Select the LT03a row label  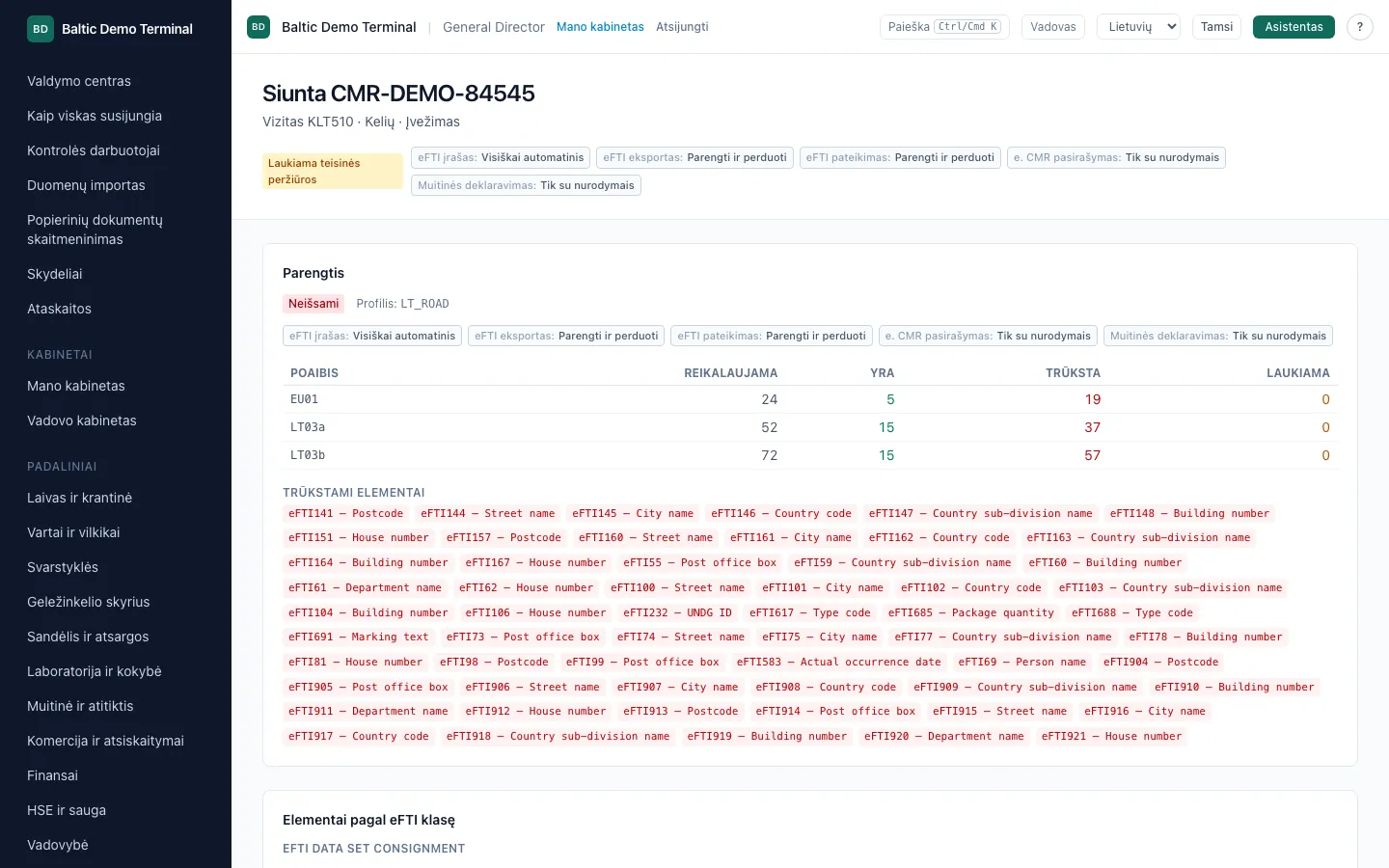pos(308,427)
